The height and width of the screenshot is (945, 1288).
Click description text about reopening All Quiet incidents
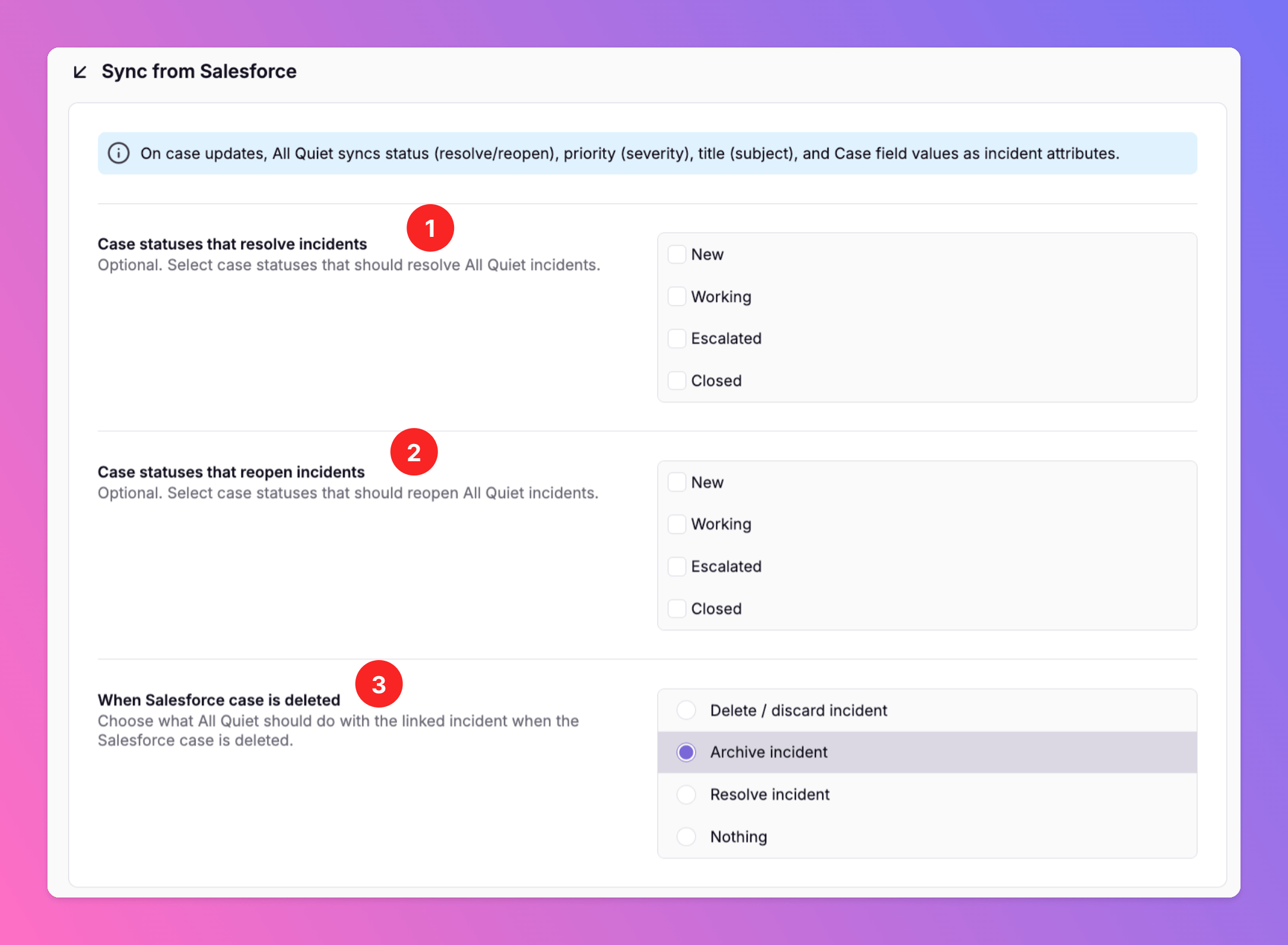pyautogui.click(x=348, y=493)
